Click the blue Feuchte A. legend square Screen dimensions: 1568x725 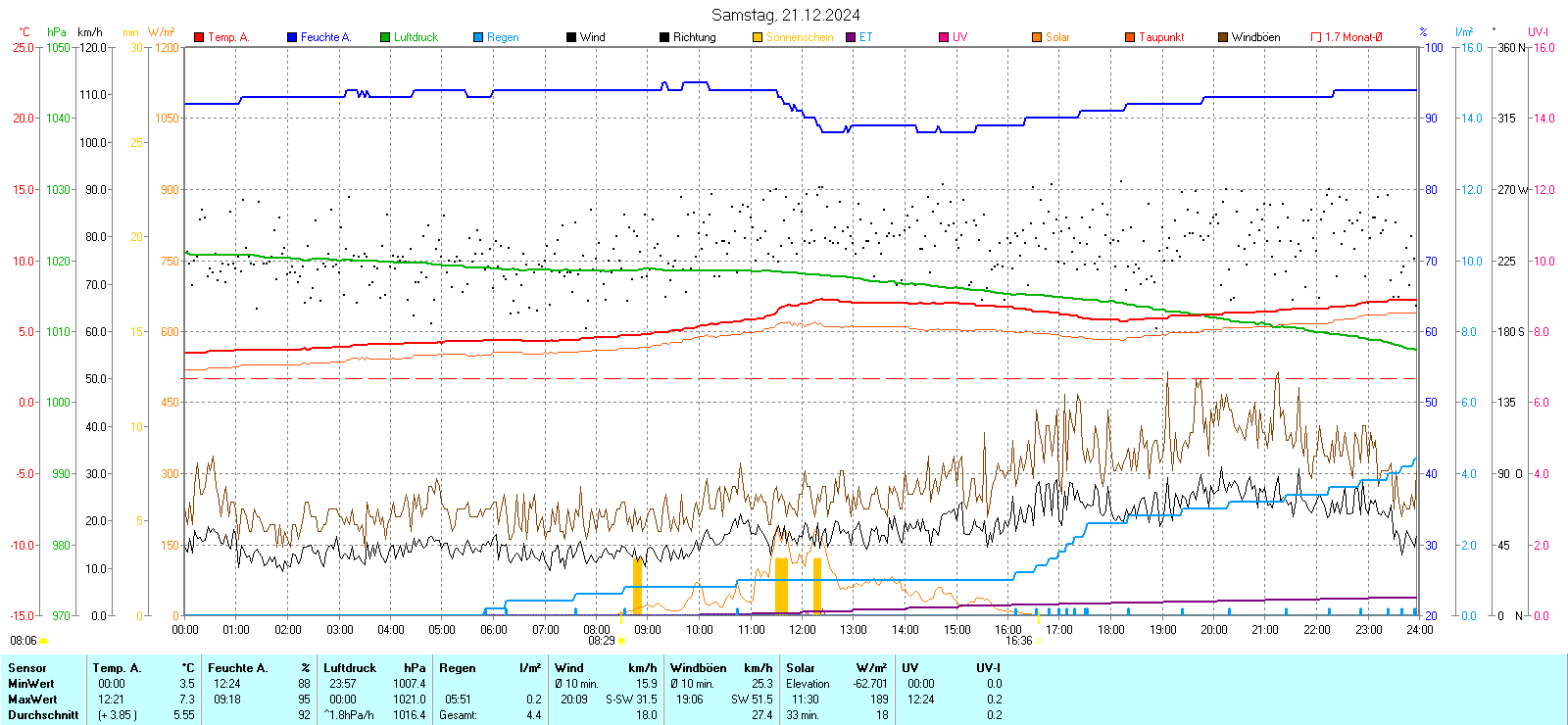click(292, 37)
